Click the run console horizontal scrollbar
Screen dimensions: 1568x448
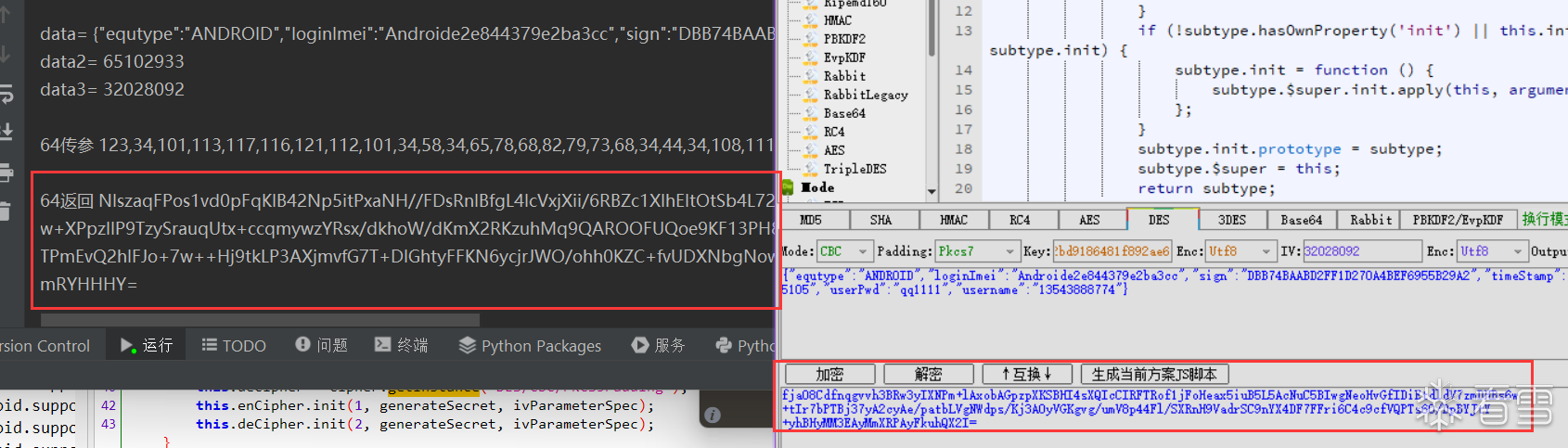[x=260, y=320]
